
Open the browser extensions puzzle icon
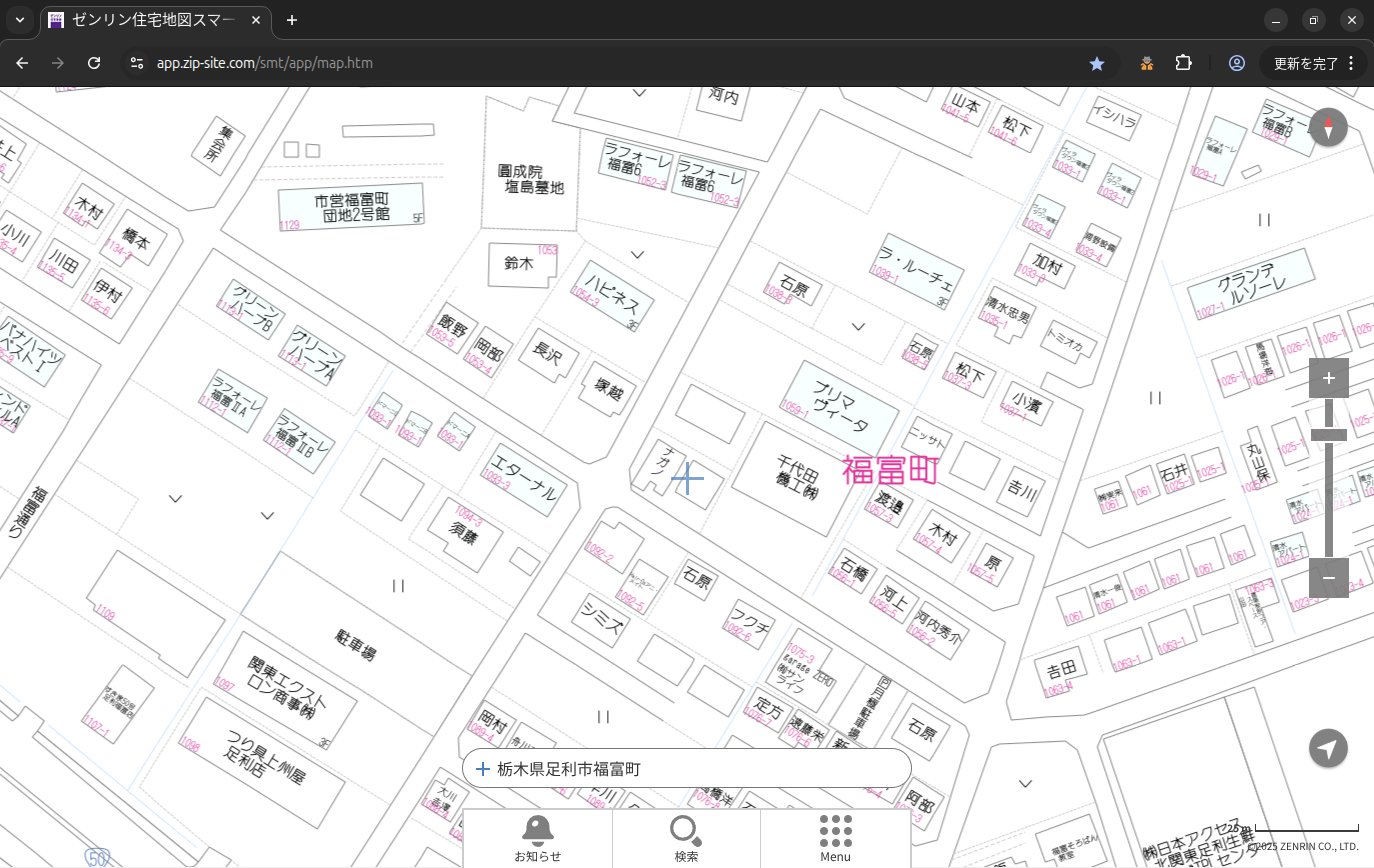tap(1183, 63)
